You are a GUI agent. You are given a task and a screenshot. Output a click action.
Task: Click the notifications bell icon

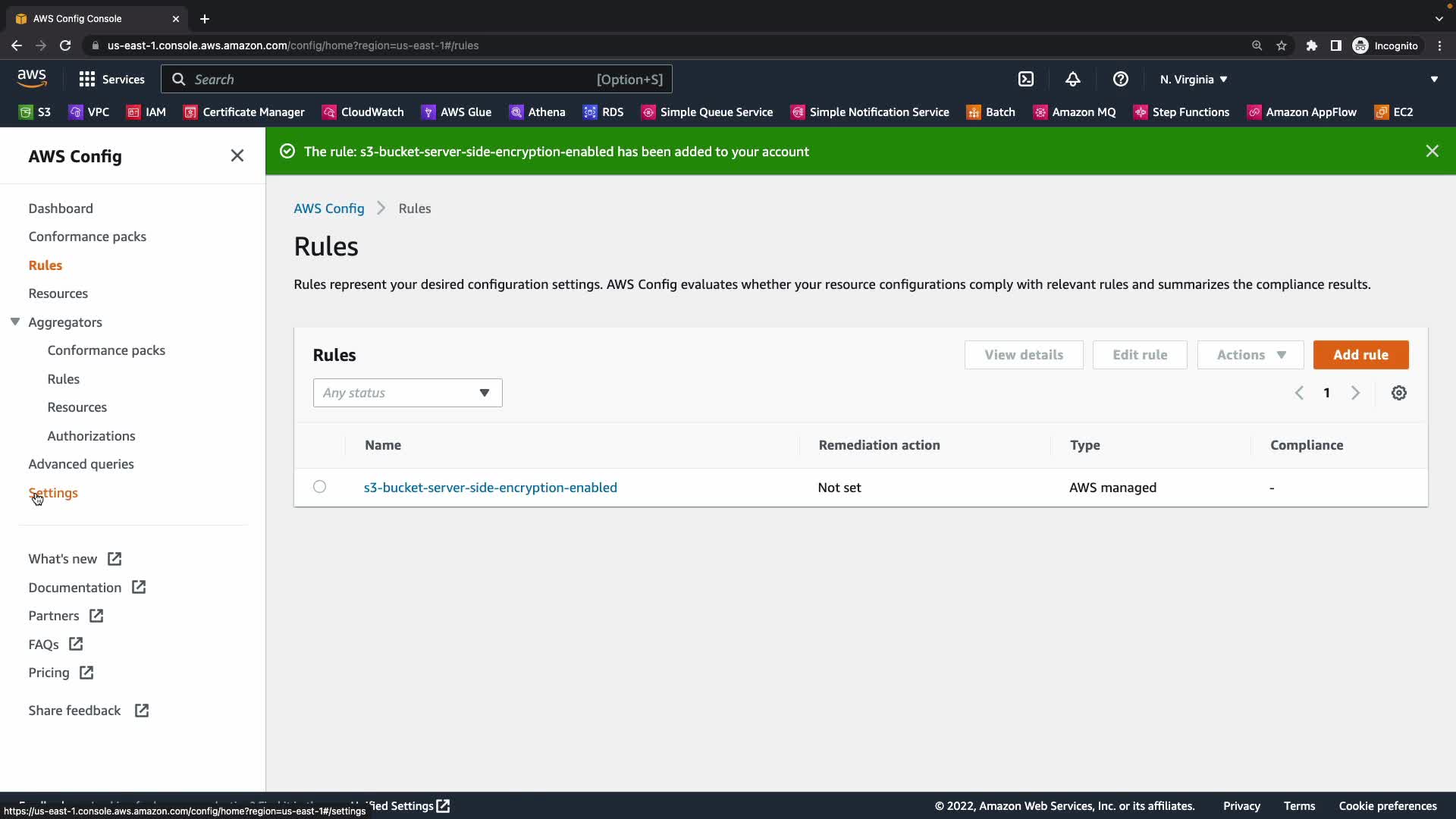pos(1072,80)
